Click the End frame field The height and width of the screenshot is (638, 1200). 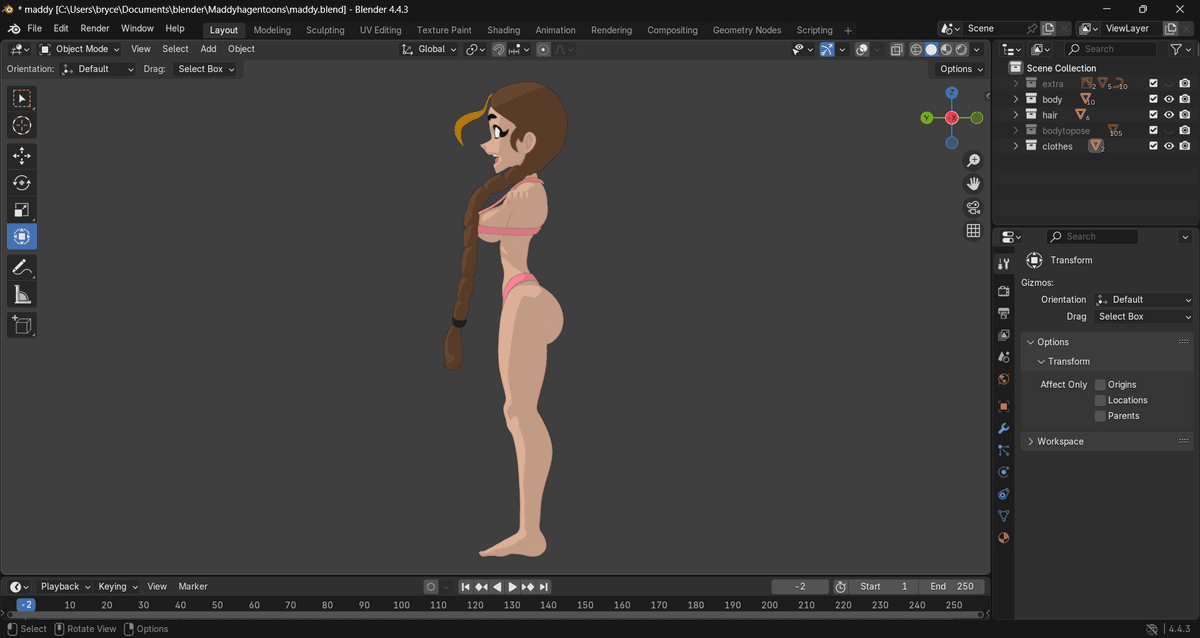(951, 587)
